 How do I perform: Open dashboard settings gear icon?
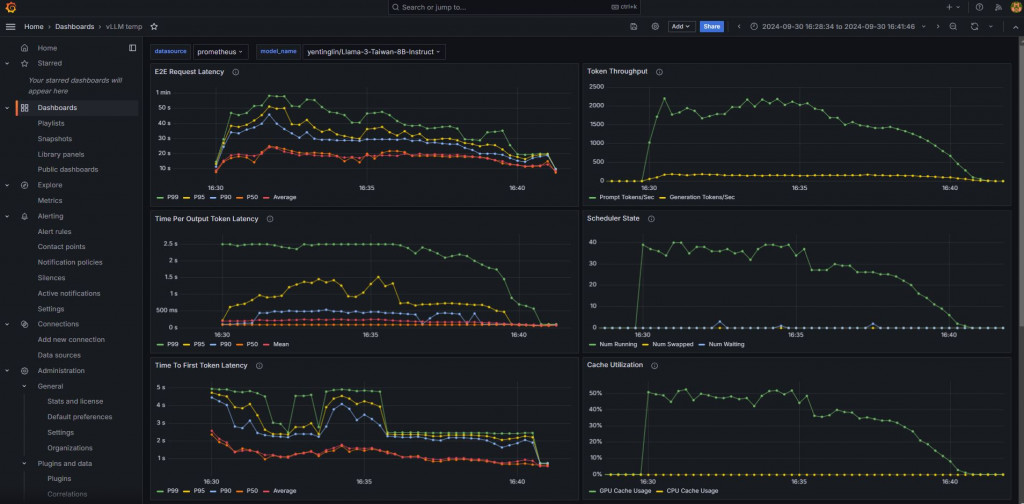pyautogui.click(x=656, y=27)
